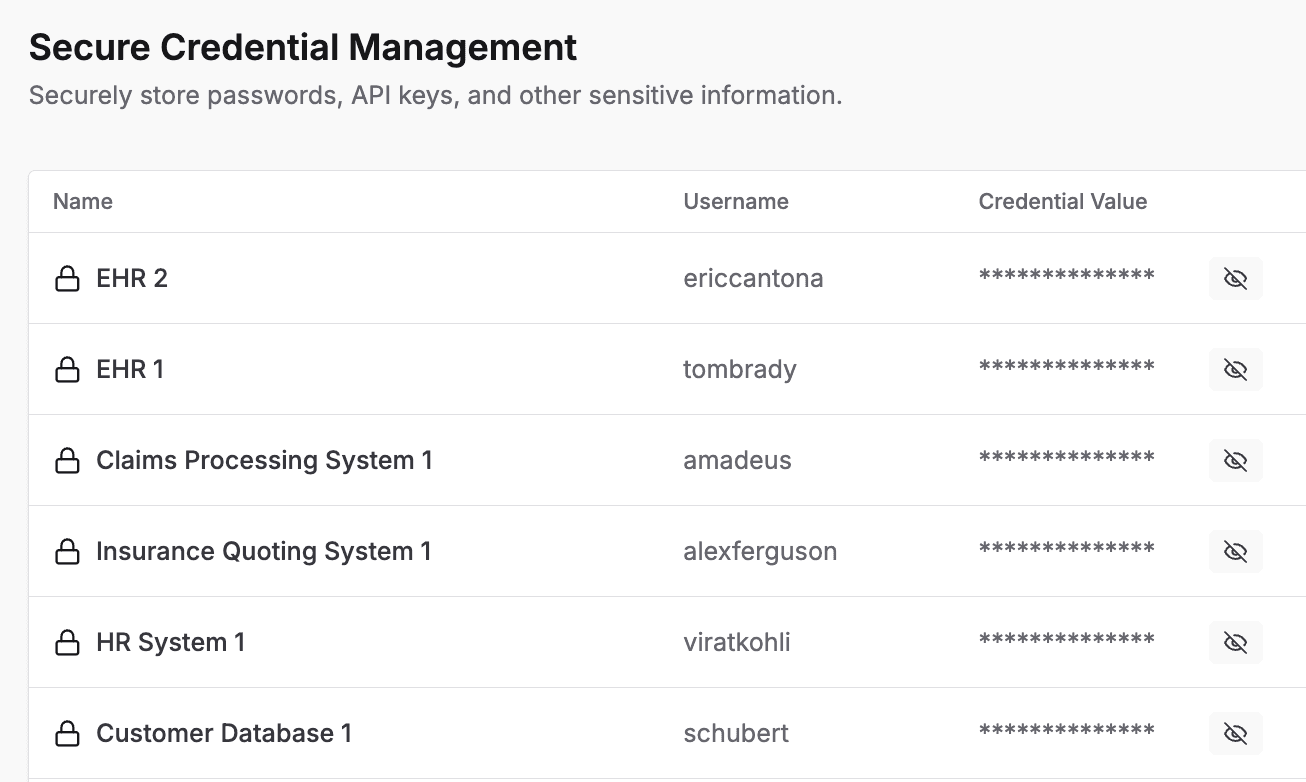Click lock icon for Claims Processing System 1
Viewport: 1306px width, 782px height.
(x=67, y=461)
